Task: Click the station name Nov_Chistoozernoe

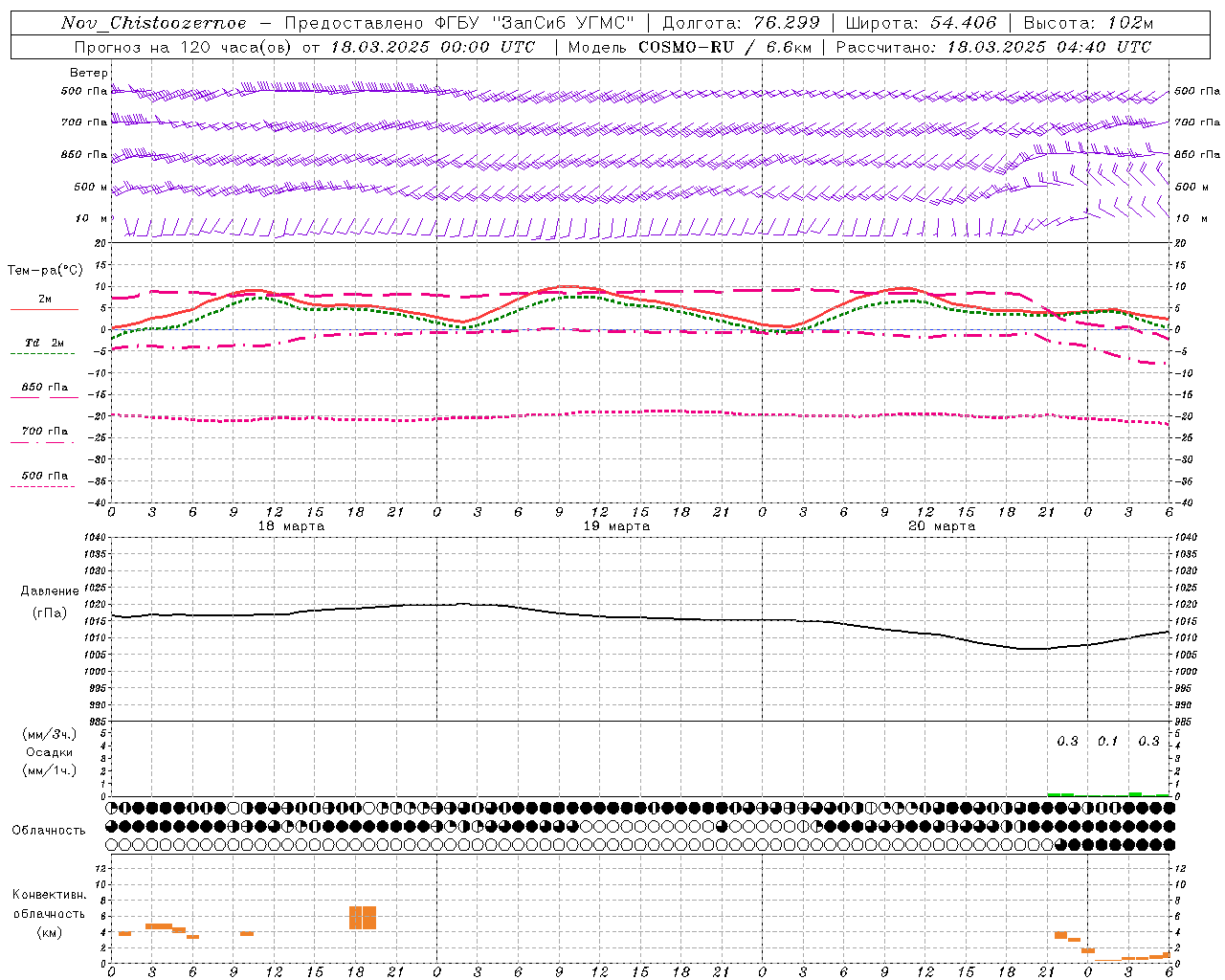Action: click(153, 23)
